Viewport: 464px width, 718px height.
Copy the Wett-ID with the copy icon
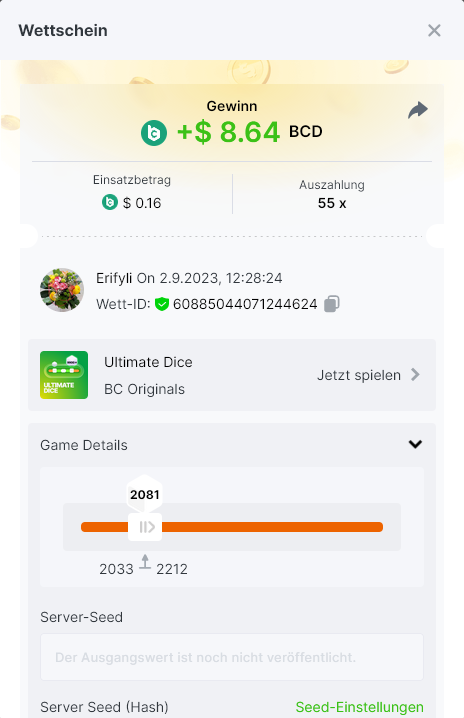click(x=332, y=304)
